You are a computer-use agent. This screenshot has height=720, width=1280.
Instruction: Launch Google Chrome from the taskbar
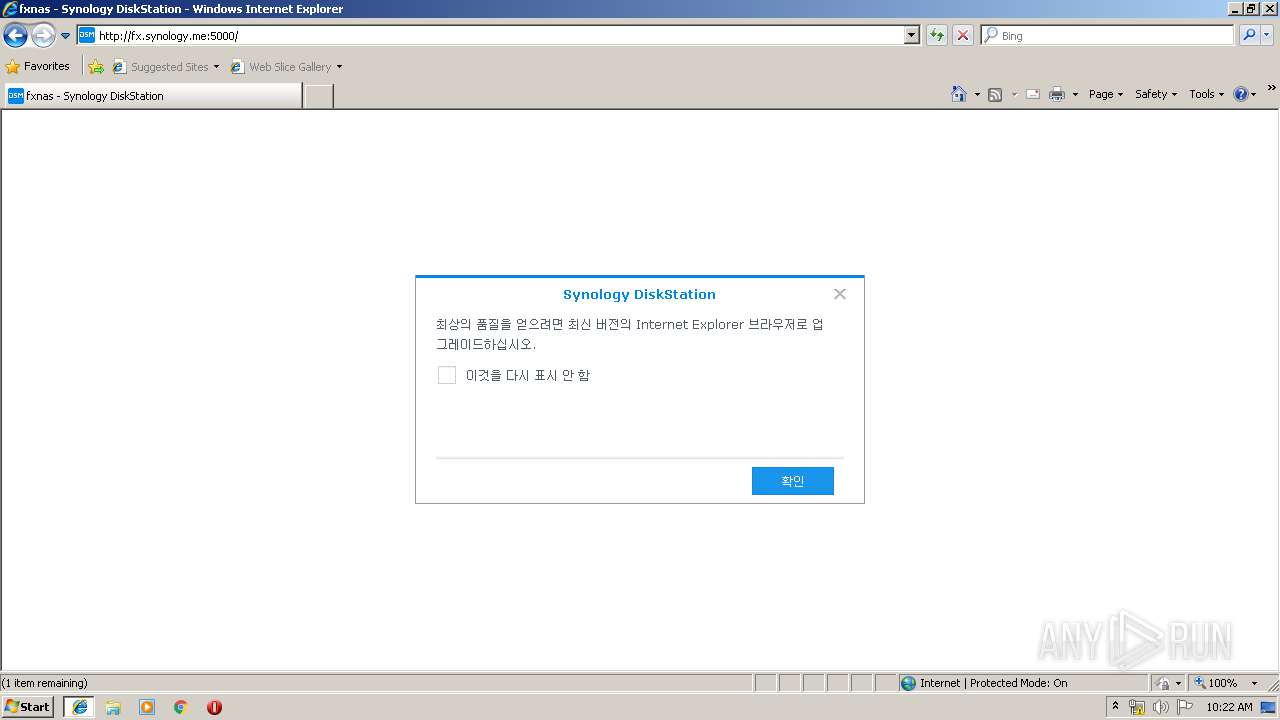(x=181, y=707)
